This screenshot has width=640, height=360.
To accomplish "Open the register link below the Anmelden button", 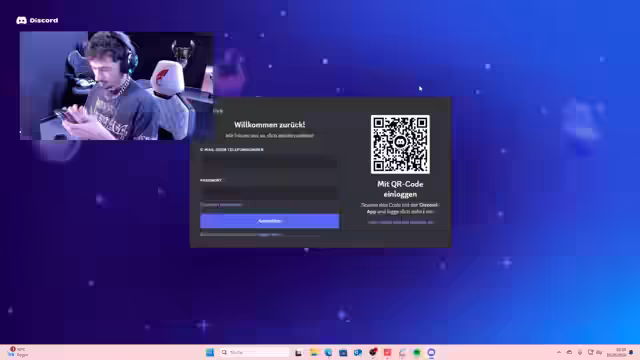I will coord(269,235).
